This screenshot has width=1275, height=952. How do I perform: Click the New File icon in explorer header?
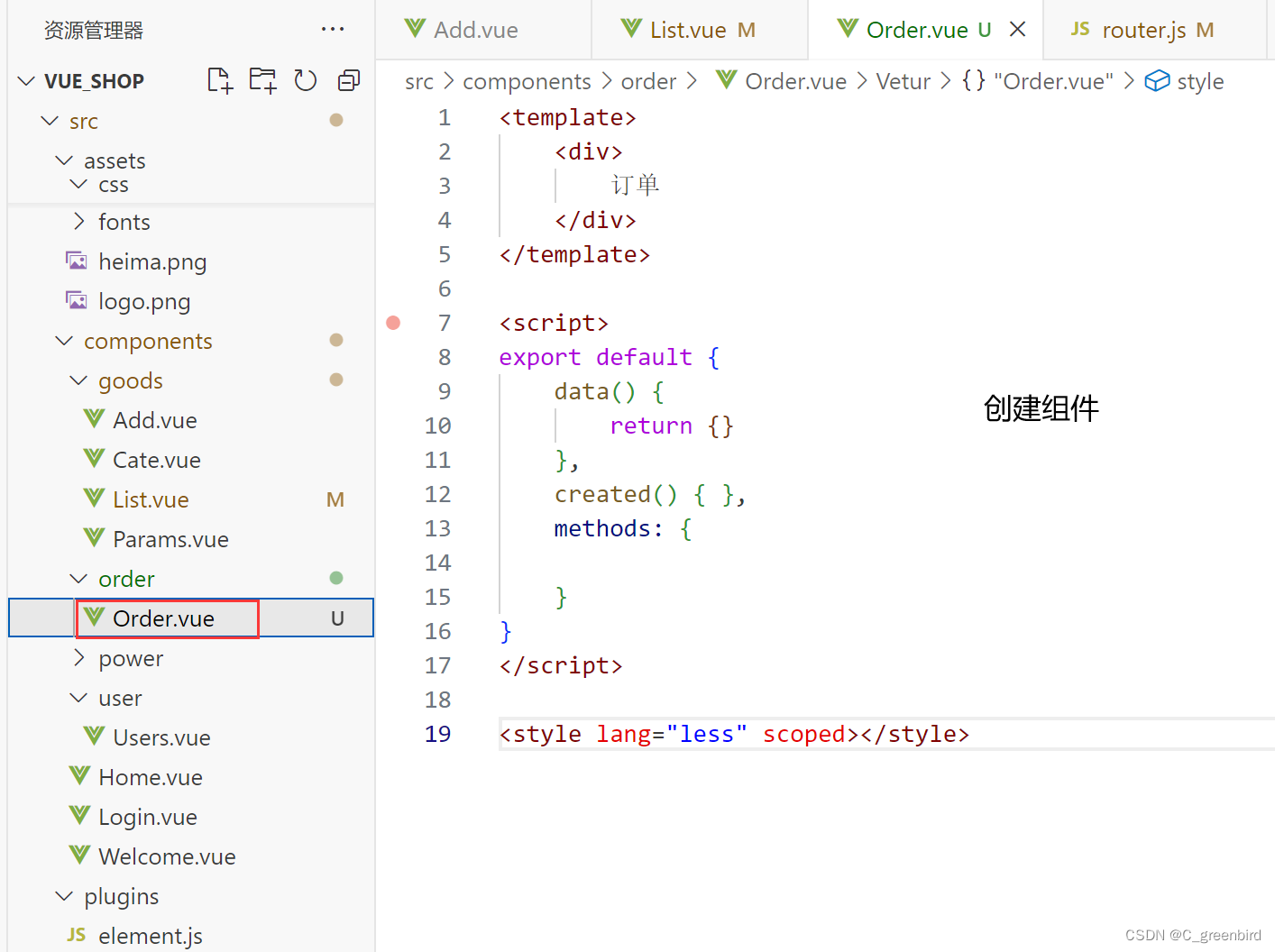pos(220,80)
